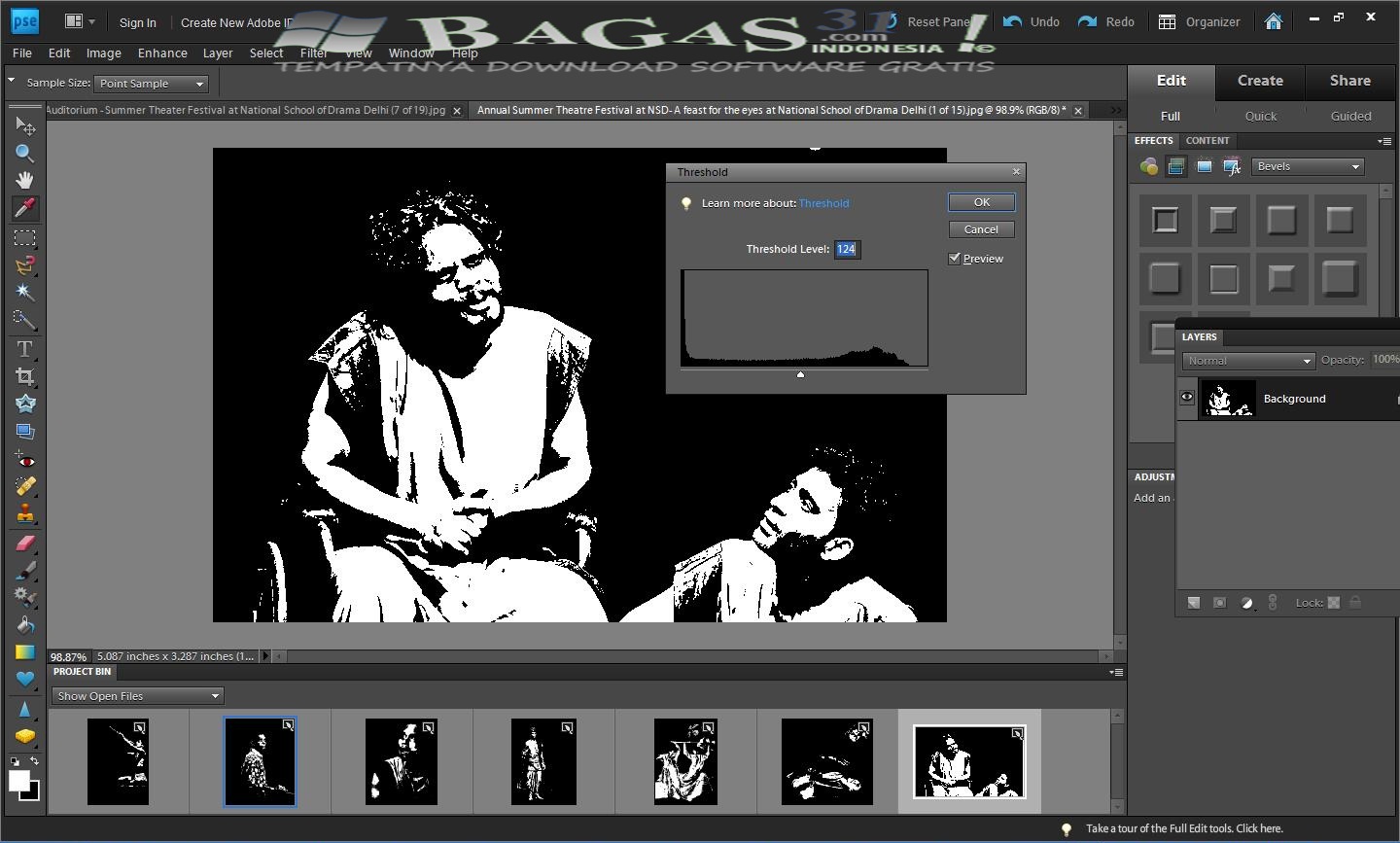This screenshot has width=1400, height=843.
Task: Select the Crop tool
Action: (24, 376)
